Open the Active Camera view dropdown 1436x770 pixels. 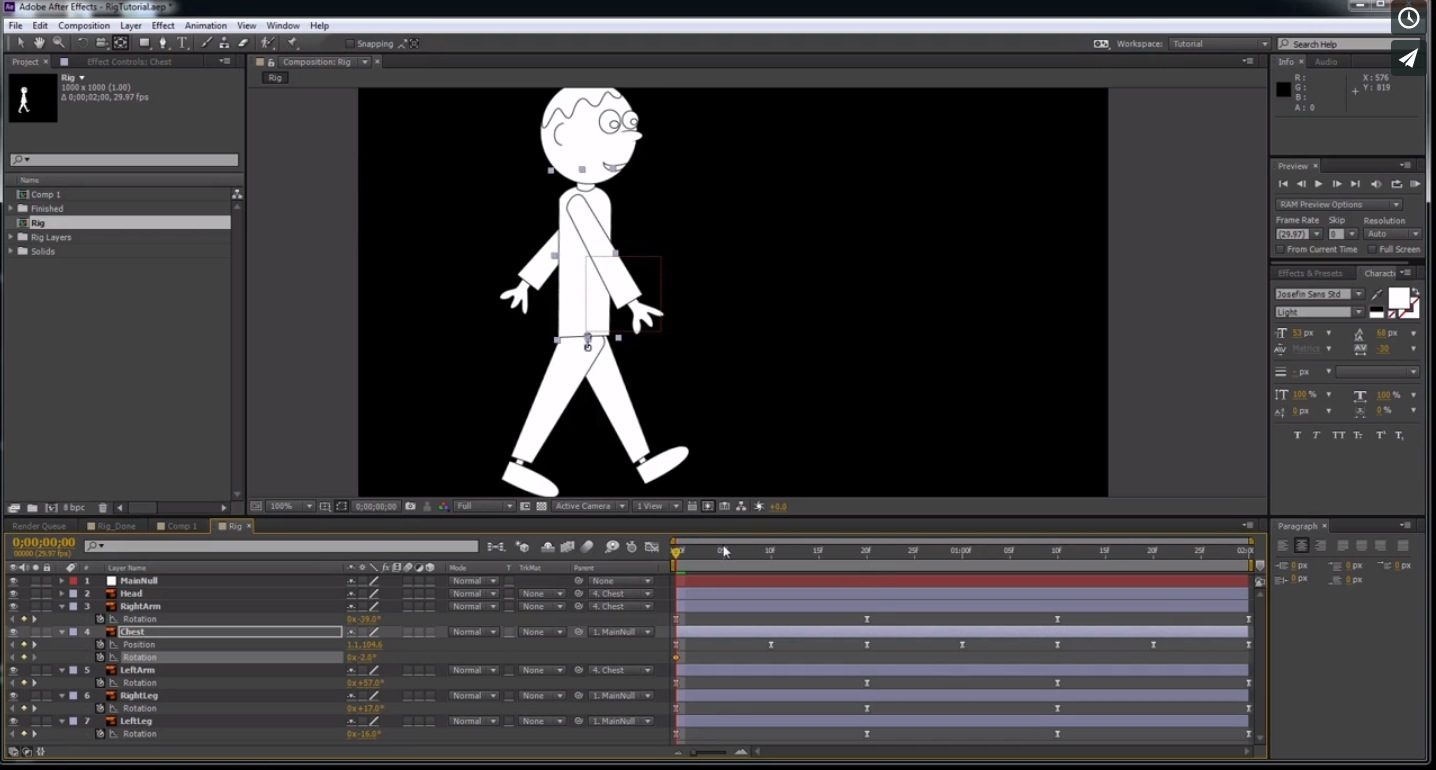pos(590,506)
